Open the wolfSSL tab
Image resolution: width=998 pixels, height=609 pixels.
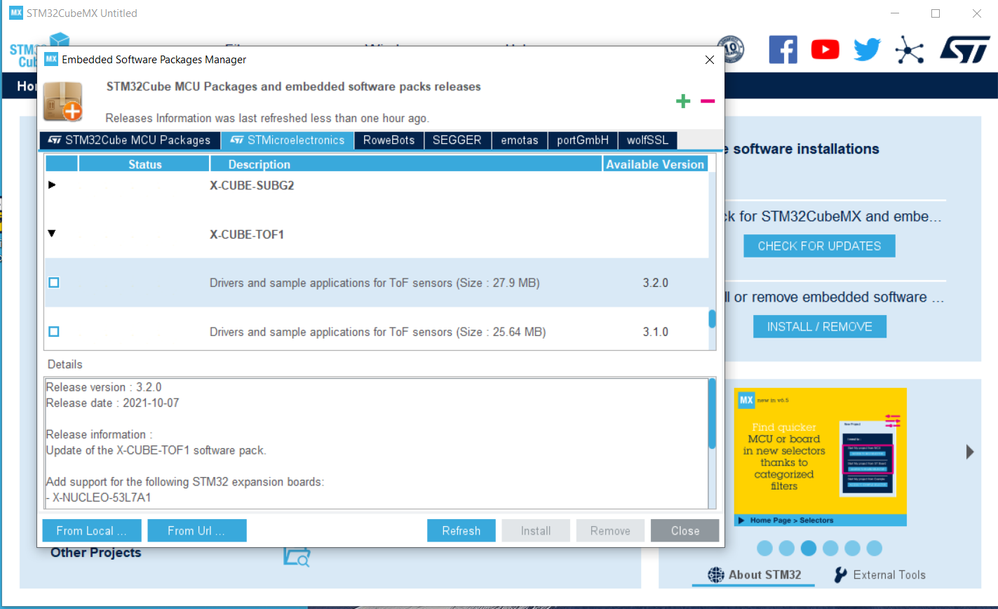tap(647, 140)
